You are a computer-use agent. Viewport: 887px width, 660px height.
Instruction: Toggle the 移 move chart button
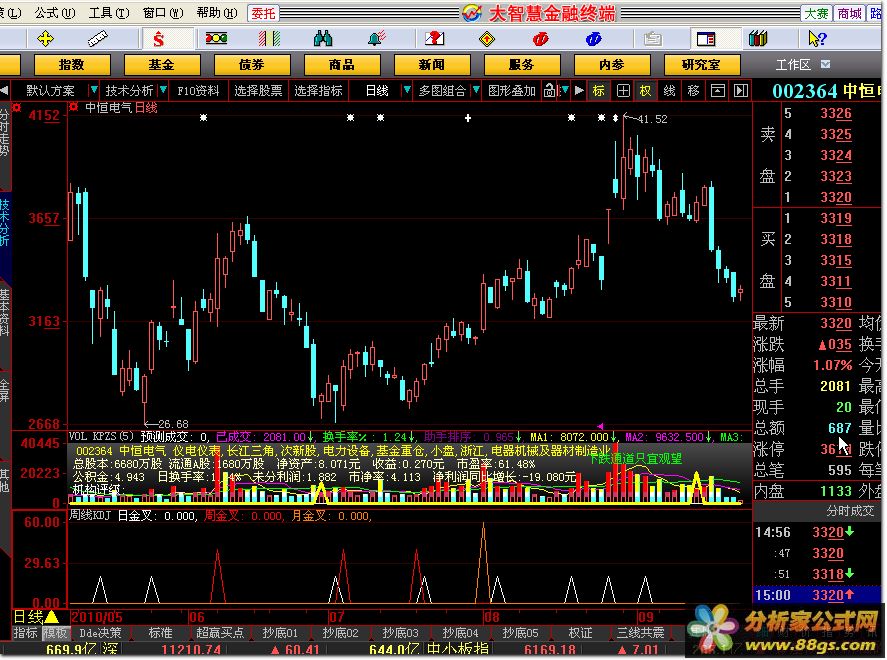coord(694,90)
